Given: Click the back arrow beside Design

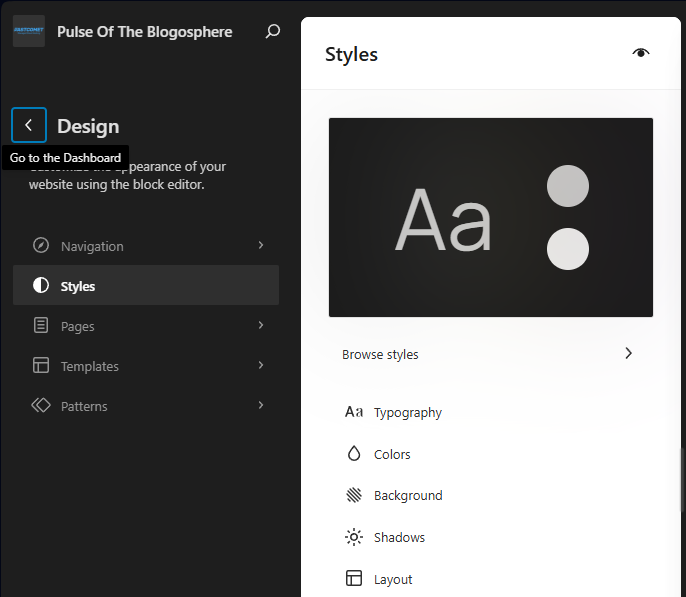Looking at the screenshot, I should point(29,125).
